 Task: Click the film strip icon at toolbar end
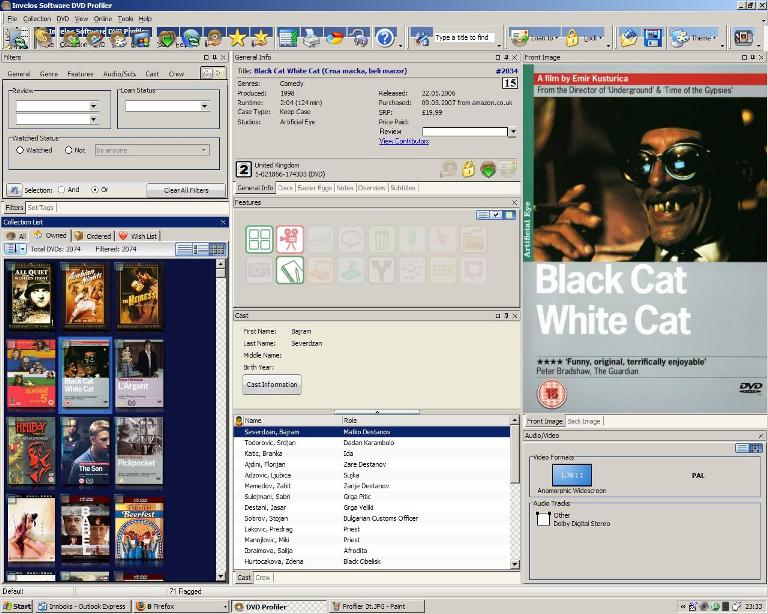744,38
